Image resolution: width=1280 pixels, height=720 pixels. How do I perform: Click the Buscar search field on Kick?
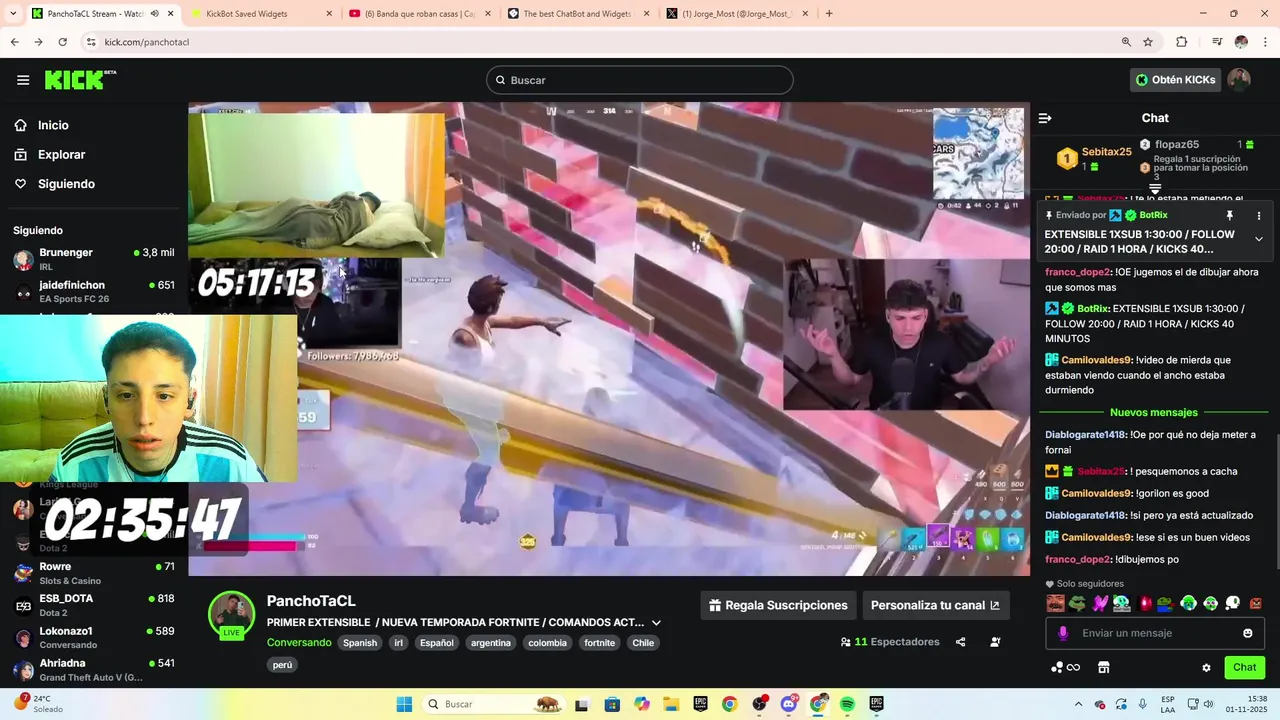(x=640, y=80)
